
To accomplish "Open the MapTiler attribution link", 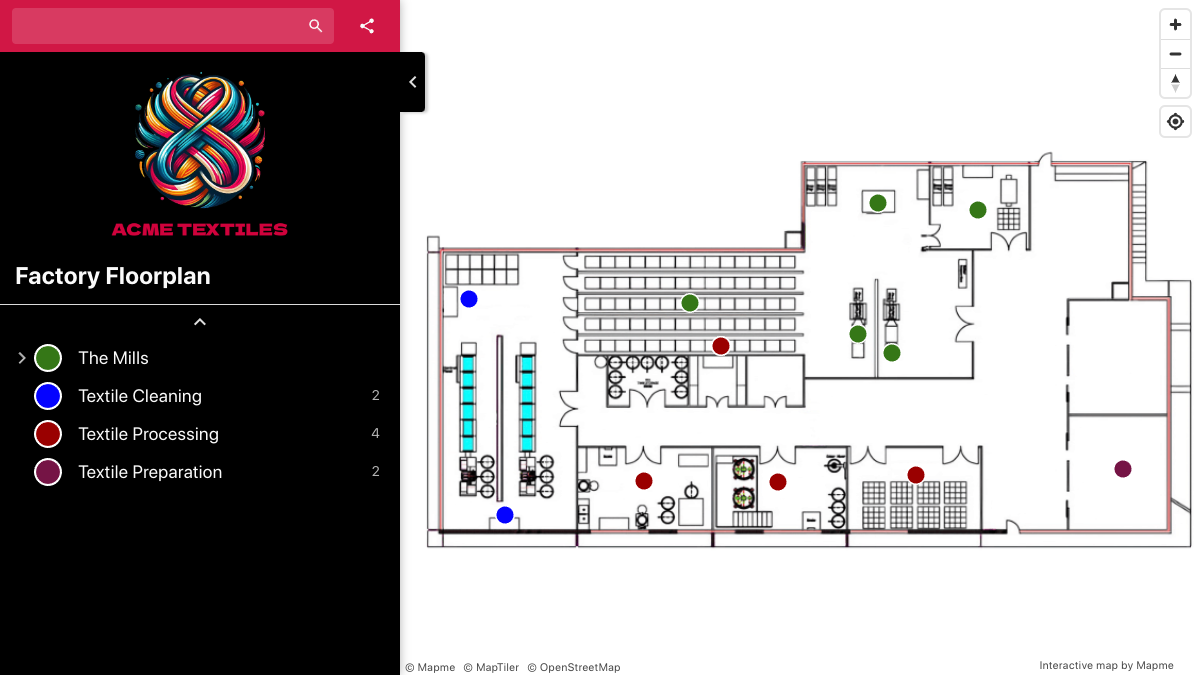I will click(x=491, y=667).
